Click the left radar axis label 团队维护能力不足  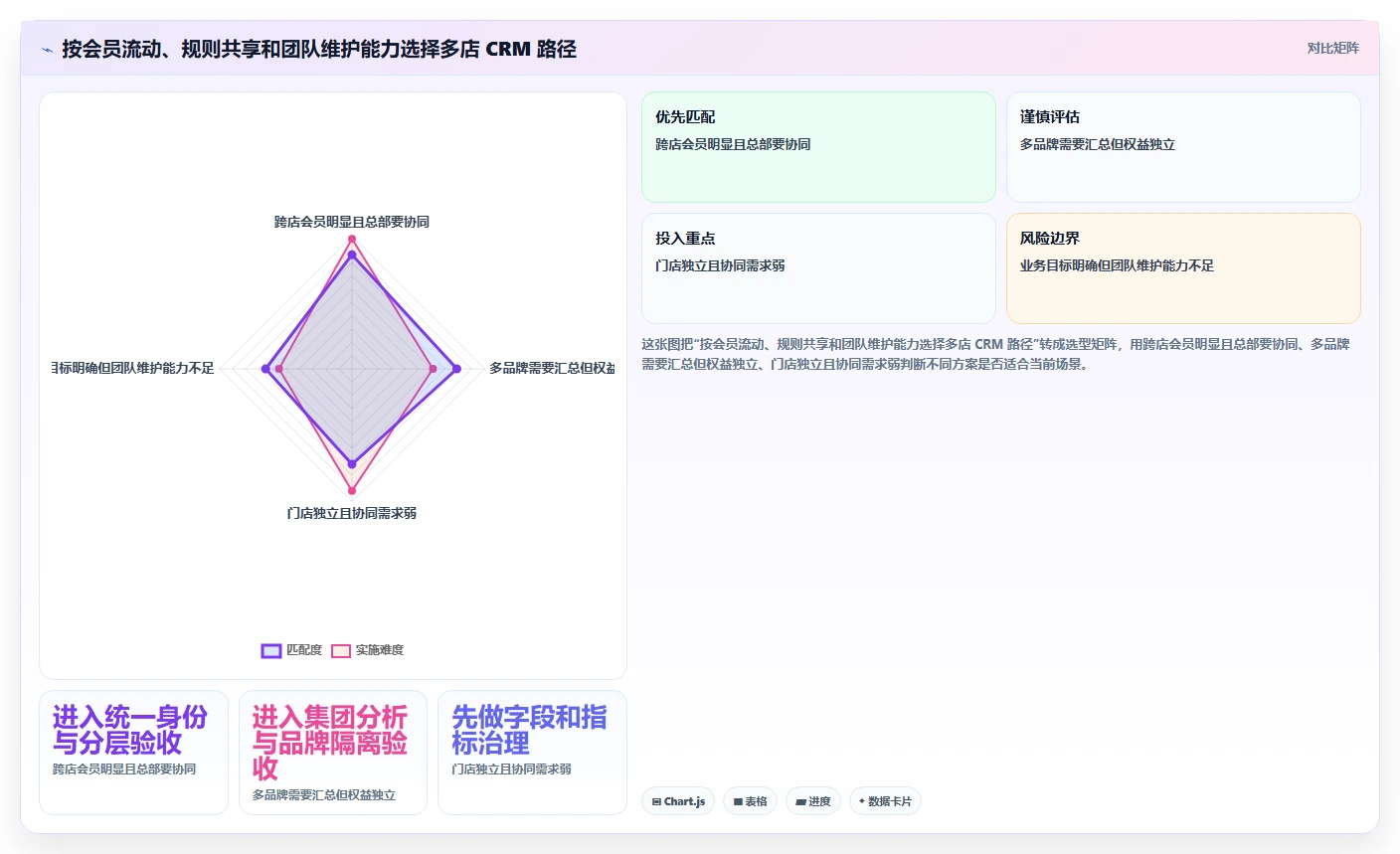133,368
